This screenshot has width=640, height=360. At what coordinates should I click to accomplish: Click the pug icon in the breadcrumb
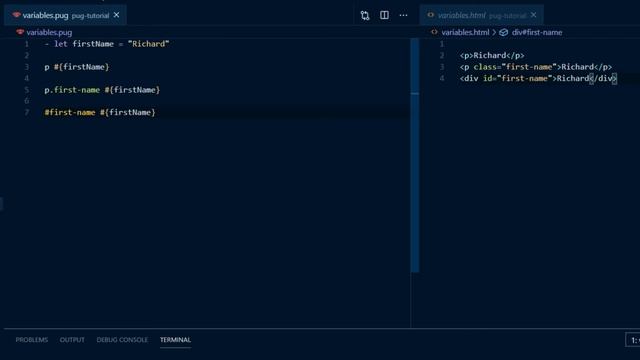tap(20, 32)
